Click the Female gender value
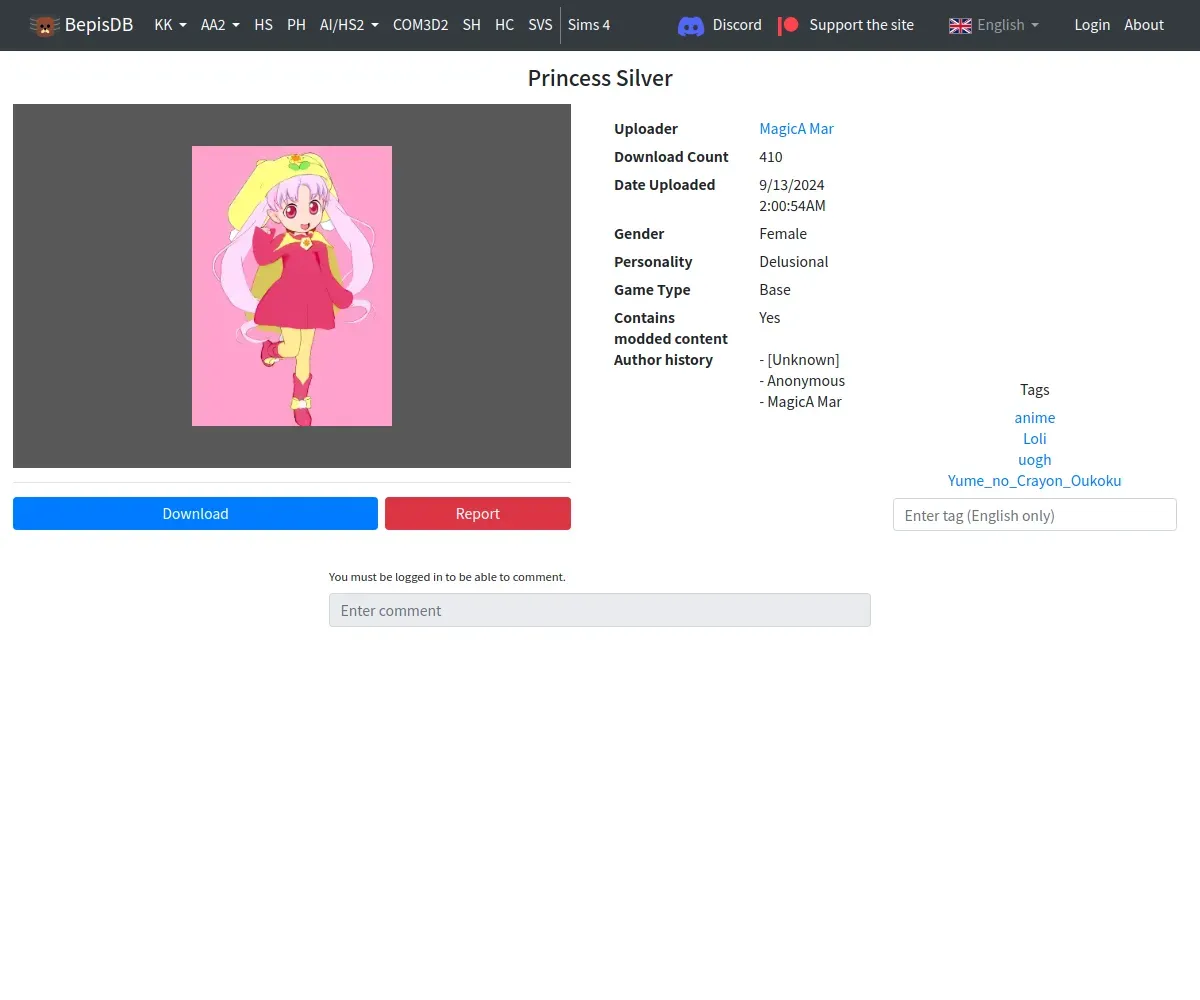This screenshot has height=1000, width=1200. click(783, 234)
